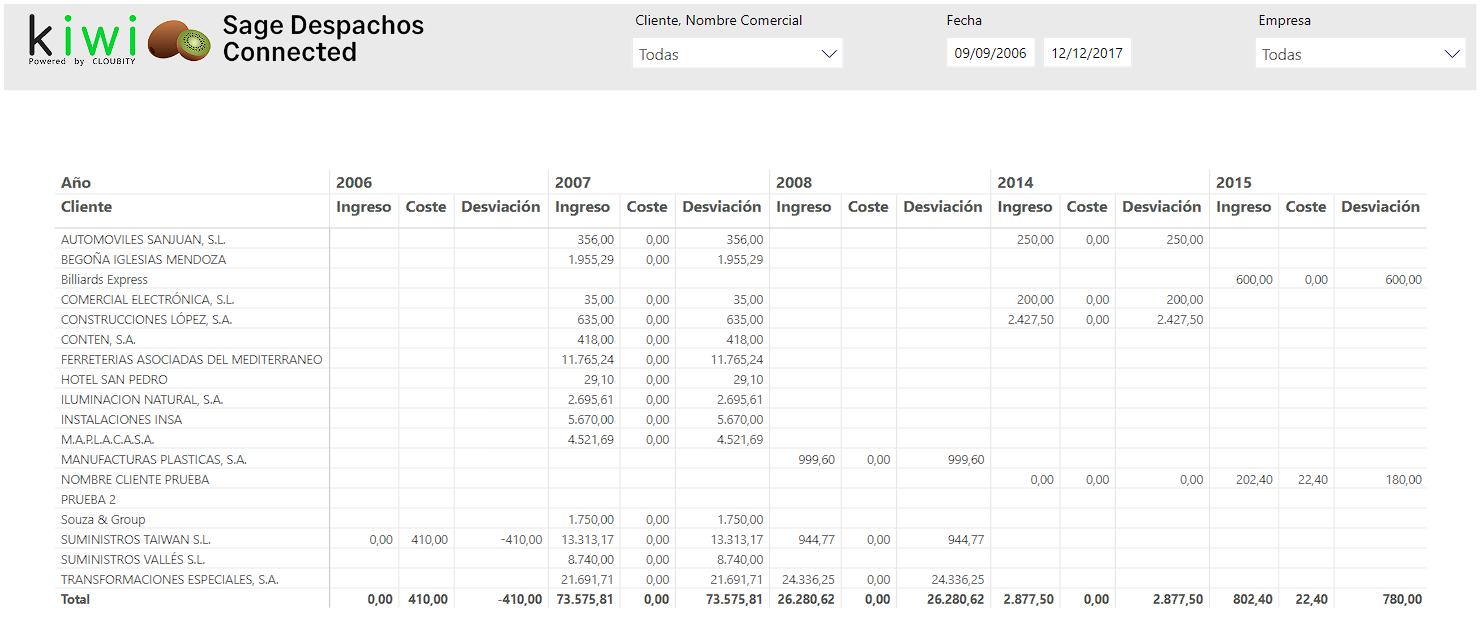Click the 2008 year header
Viewport: 1480px width, 620px height.
coord(794,183)
